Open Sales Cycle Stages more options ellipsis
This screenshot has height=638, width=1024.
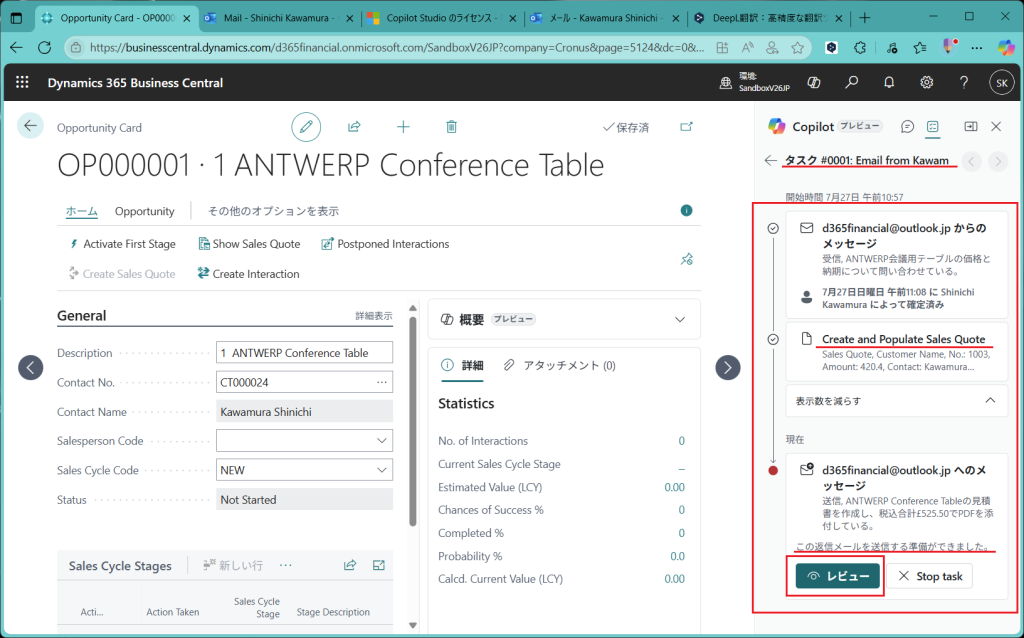pos(285,566)
